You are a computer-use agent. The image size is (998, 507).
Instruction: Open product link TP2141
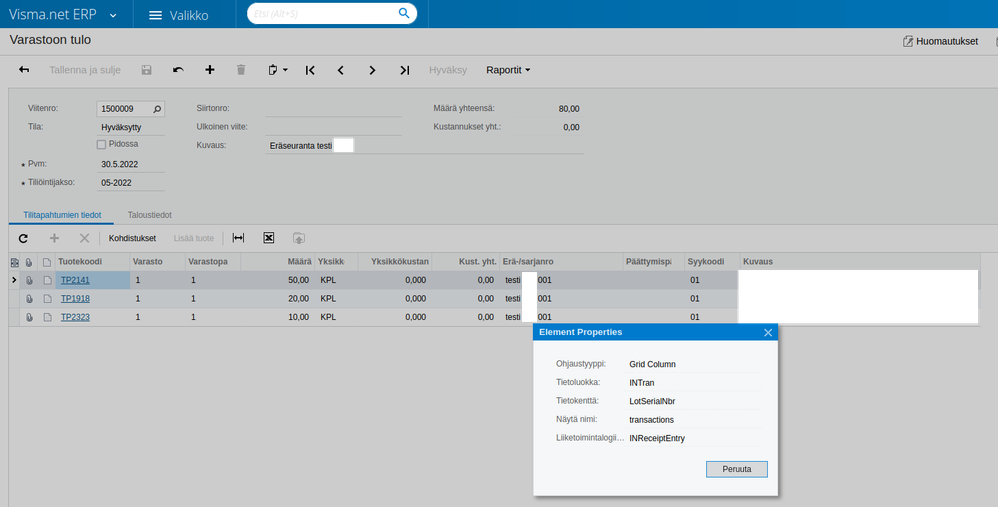click(x=75, y=280)
